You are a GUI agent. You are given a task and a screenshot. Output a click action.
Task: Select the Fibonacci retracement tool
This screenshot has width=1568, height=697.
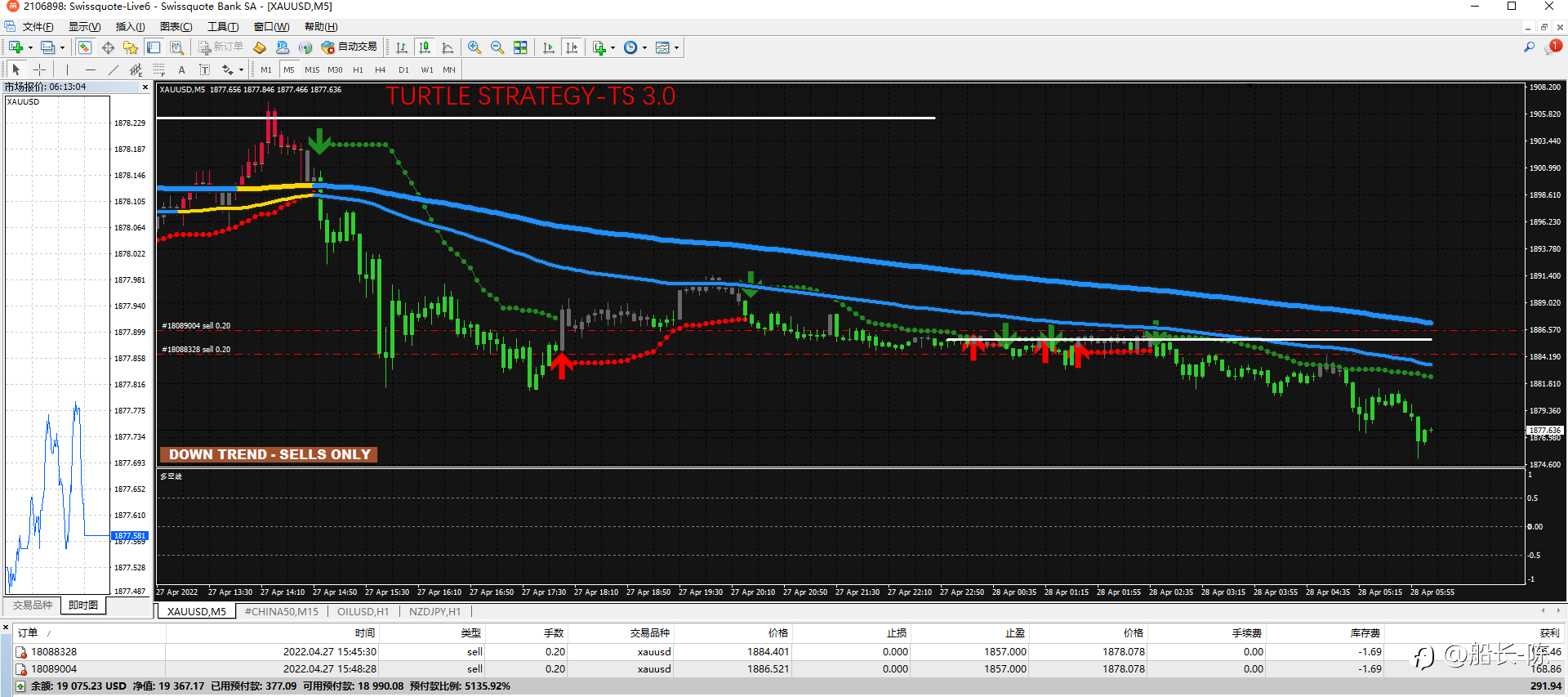tap(159, 69)
